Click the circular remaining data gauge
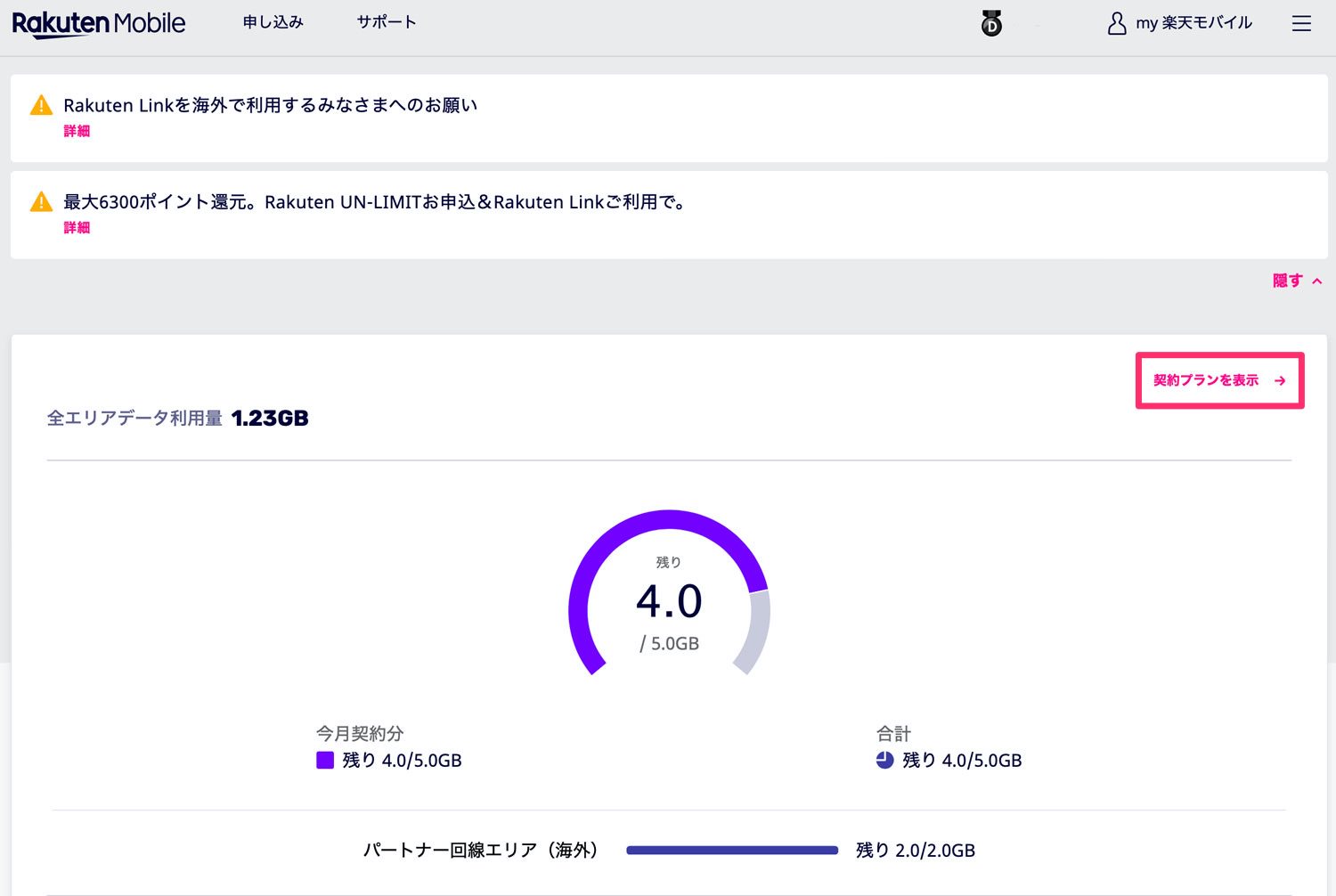 click(x=669, y=593)
